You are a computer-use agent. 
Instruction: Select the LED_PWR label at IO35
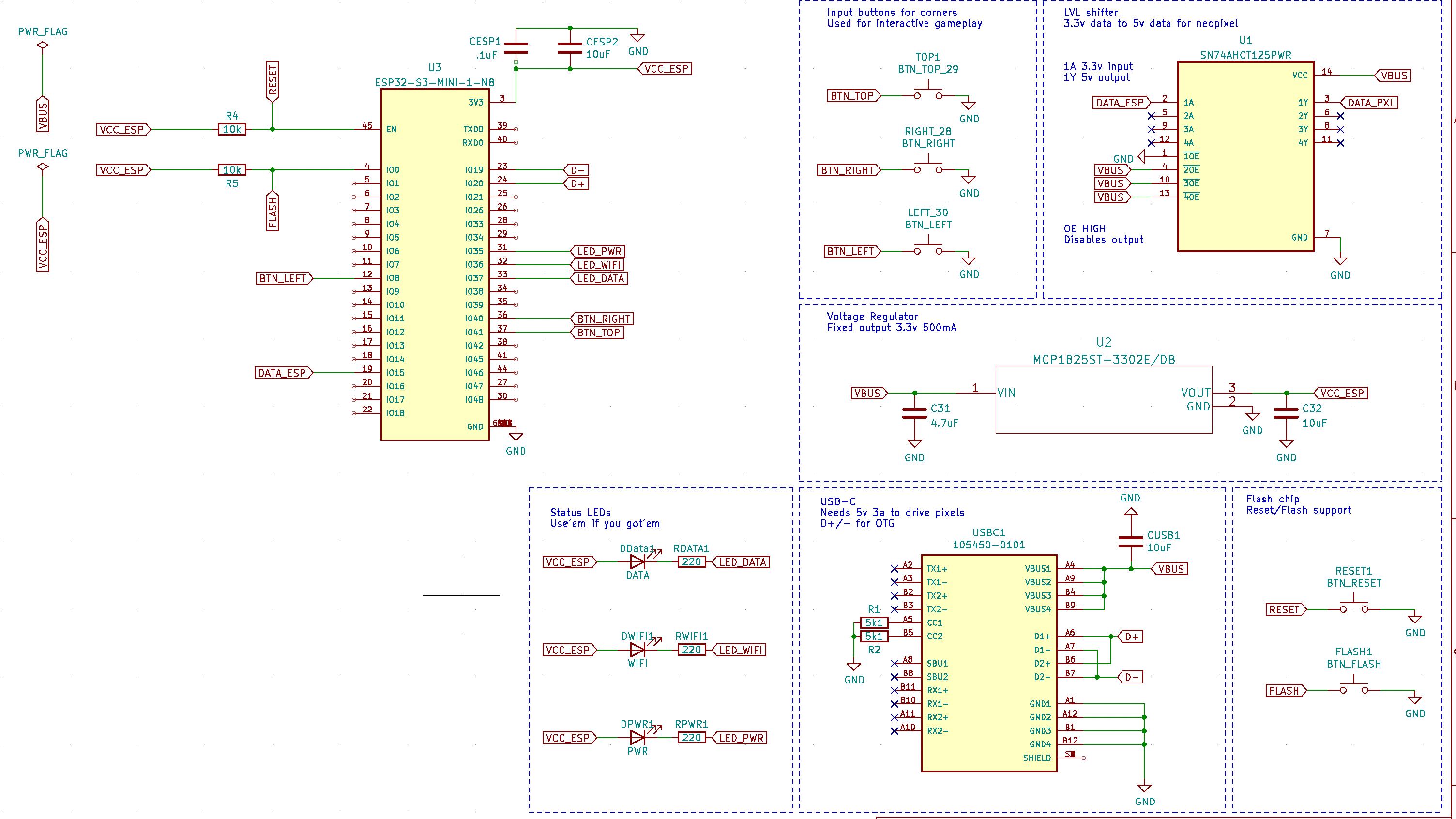coord(599,252)
